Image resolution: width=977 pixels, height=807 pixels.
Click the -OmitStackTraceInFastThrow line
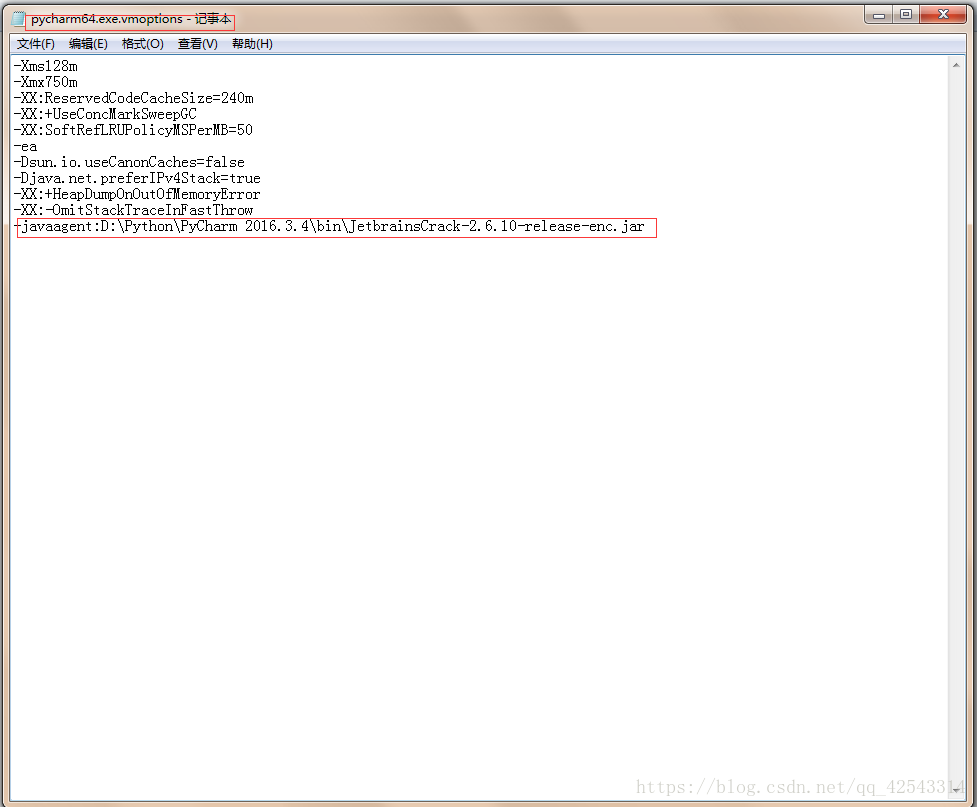133,211
